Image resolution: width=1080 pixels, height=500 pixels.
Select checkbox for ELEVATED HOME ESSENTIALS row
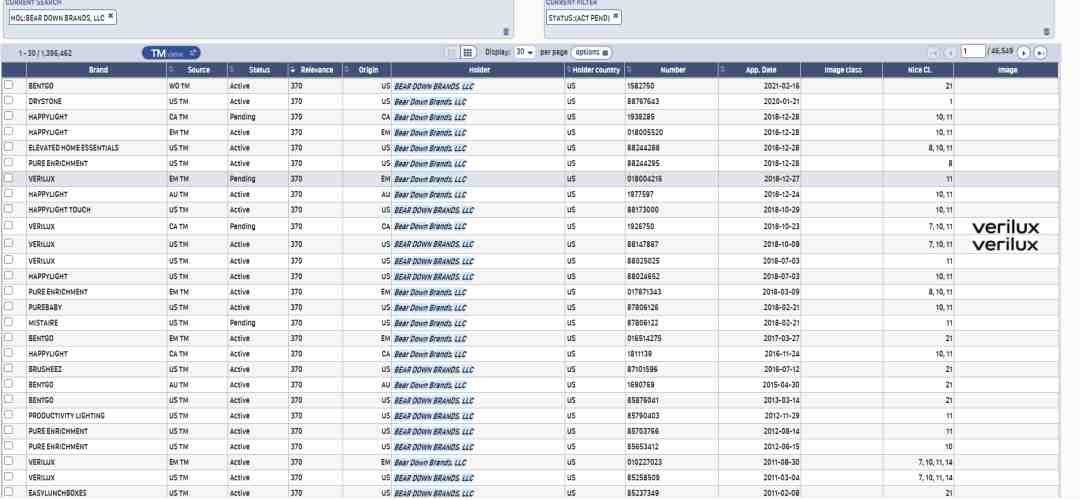pyautogui.click(x=9, y=147)
